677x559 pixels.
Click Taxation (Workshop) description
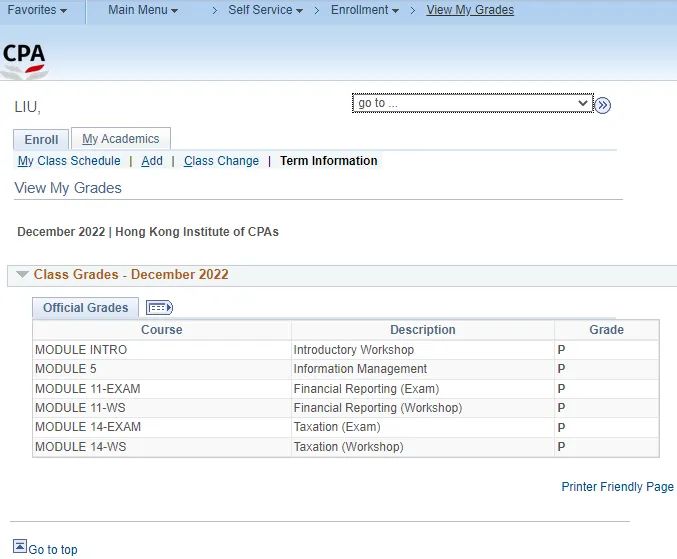click(348, 447)
